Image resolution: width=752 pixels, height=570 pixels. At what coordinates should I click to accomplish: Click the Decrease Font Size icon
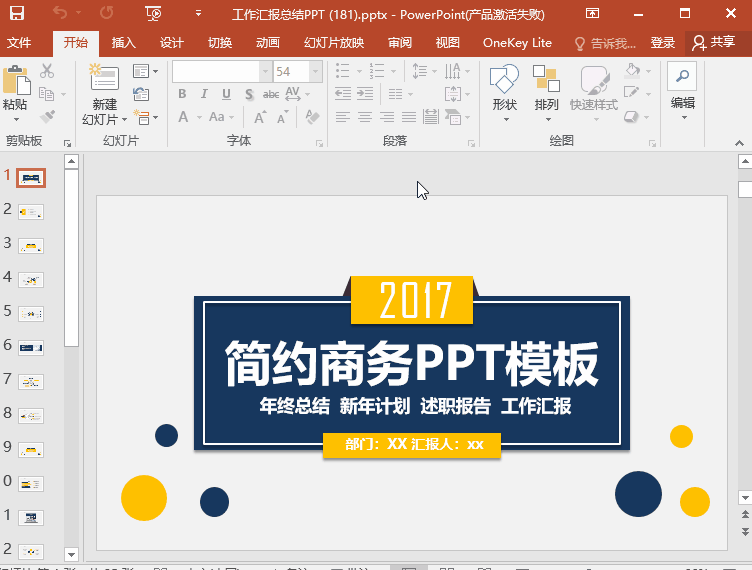[282, 116]
